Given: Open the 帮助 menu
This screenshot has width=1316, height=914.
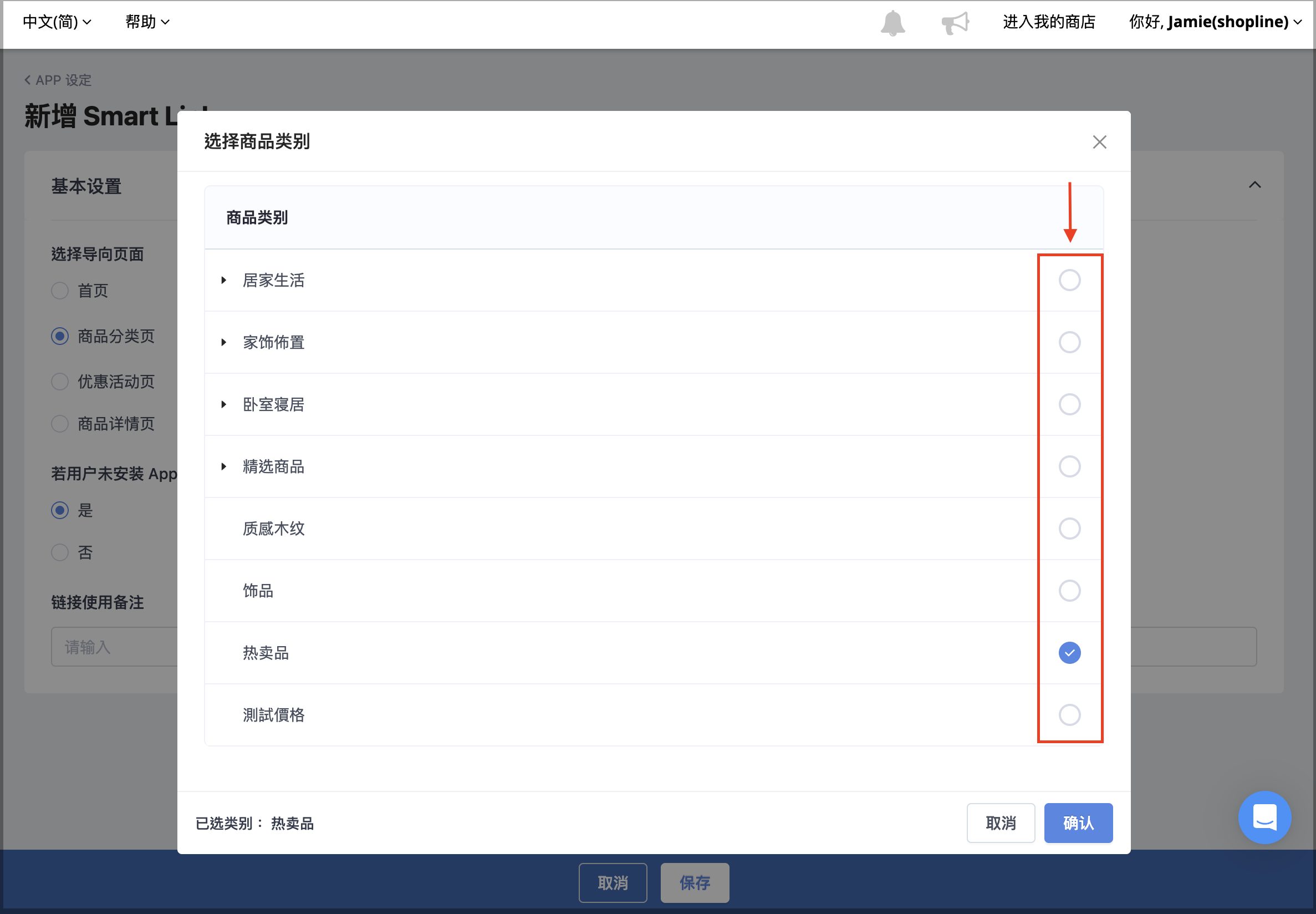Looking at the screenshot, I should [x=147, y=22].
